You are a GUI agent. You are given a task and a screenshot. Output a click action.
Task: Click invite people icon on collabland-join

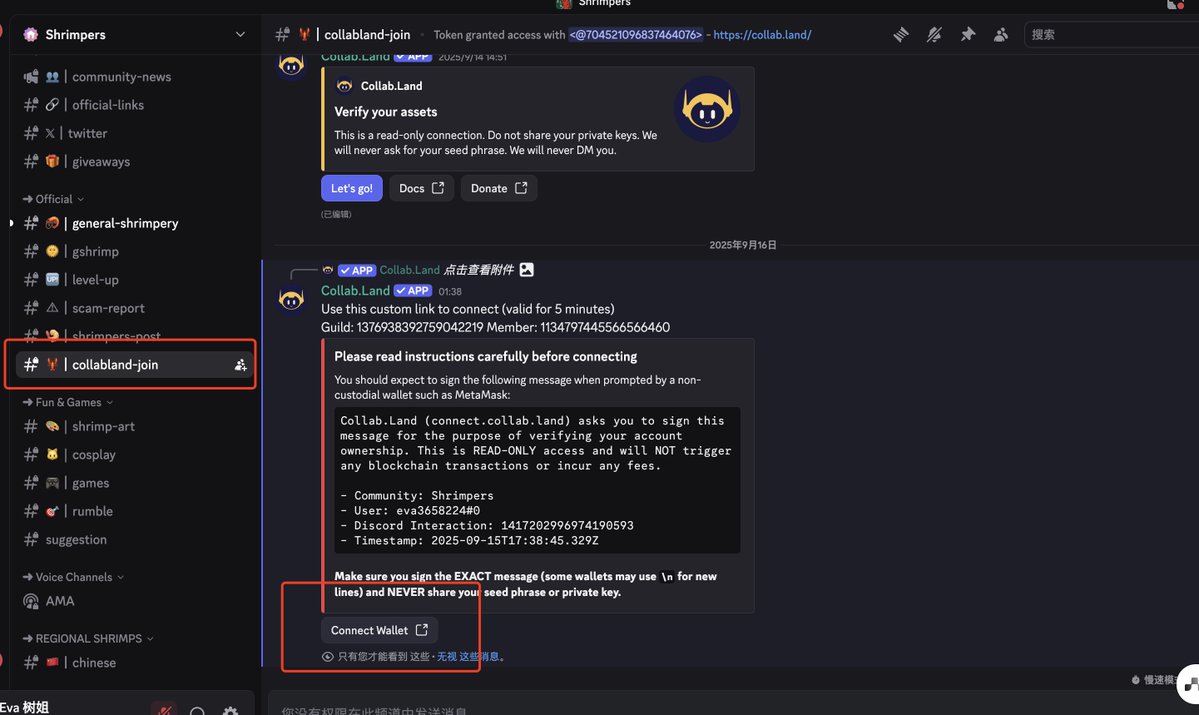tap(240, 365)
